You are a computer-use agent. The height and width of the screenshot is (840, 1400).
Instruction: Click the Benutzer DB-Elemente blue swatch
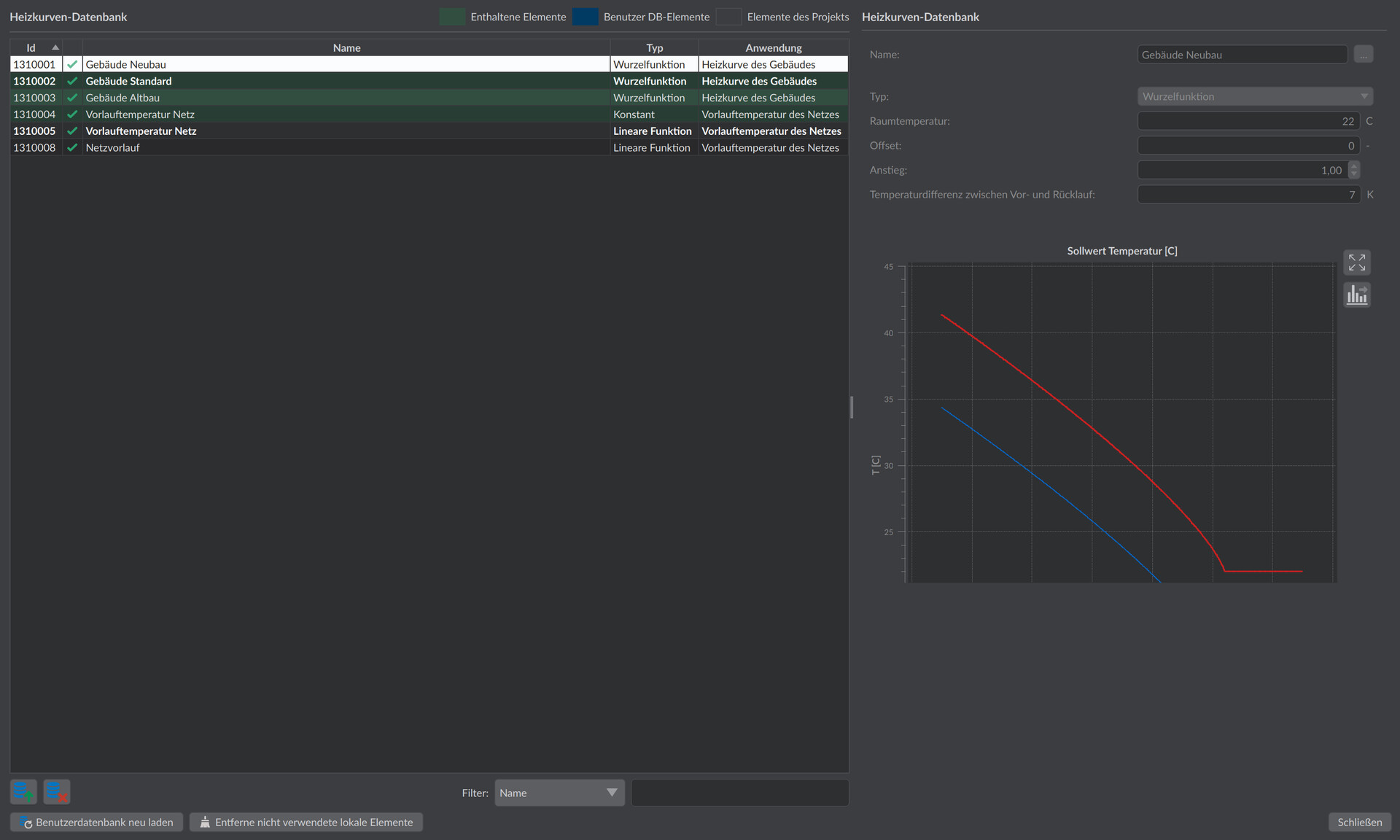(586, 17)
